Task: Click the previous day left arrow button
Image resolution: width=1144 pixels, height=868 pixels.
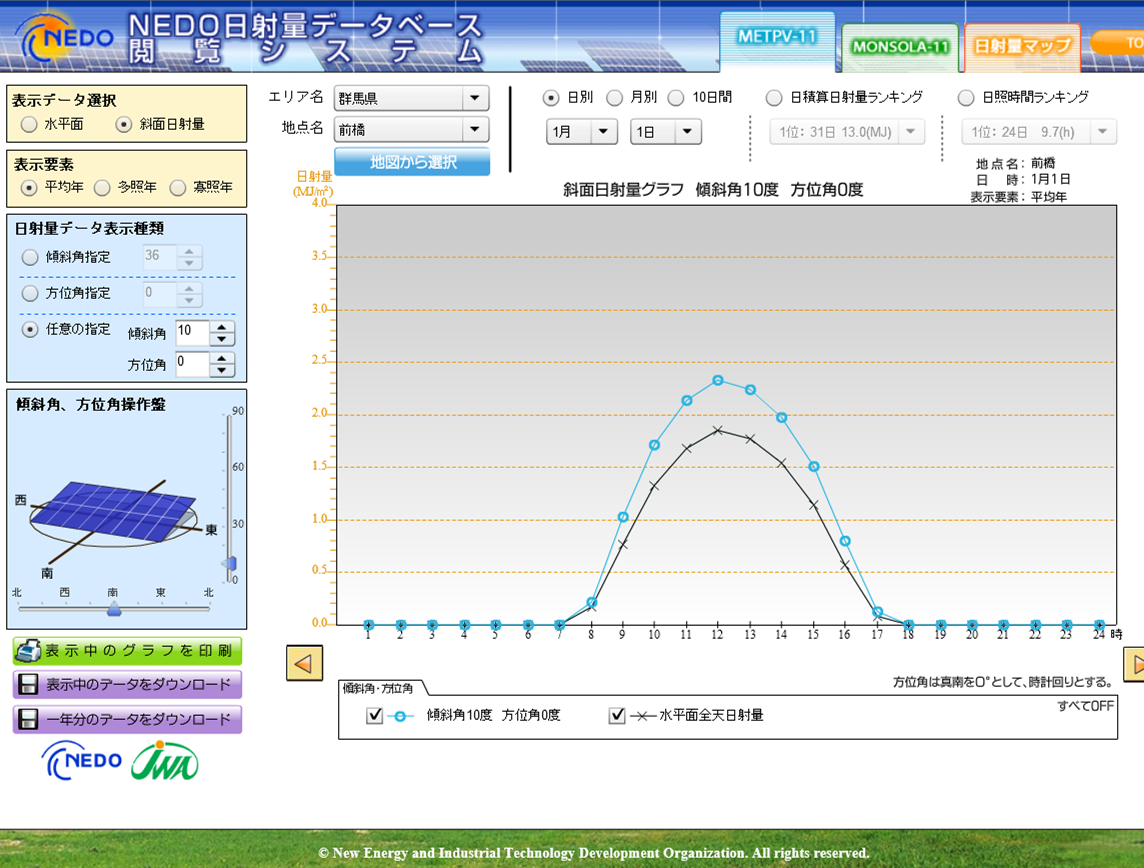Action: point(304,663)
